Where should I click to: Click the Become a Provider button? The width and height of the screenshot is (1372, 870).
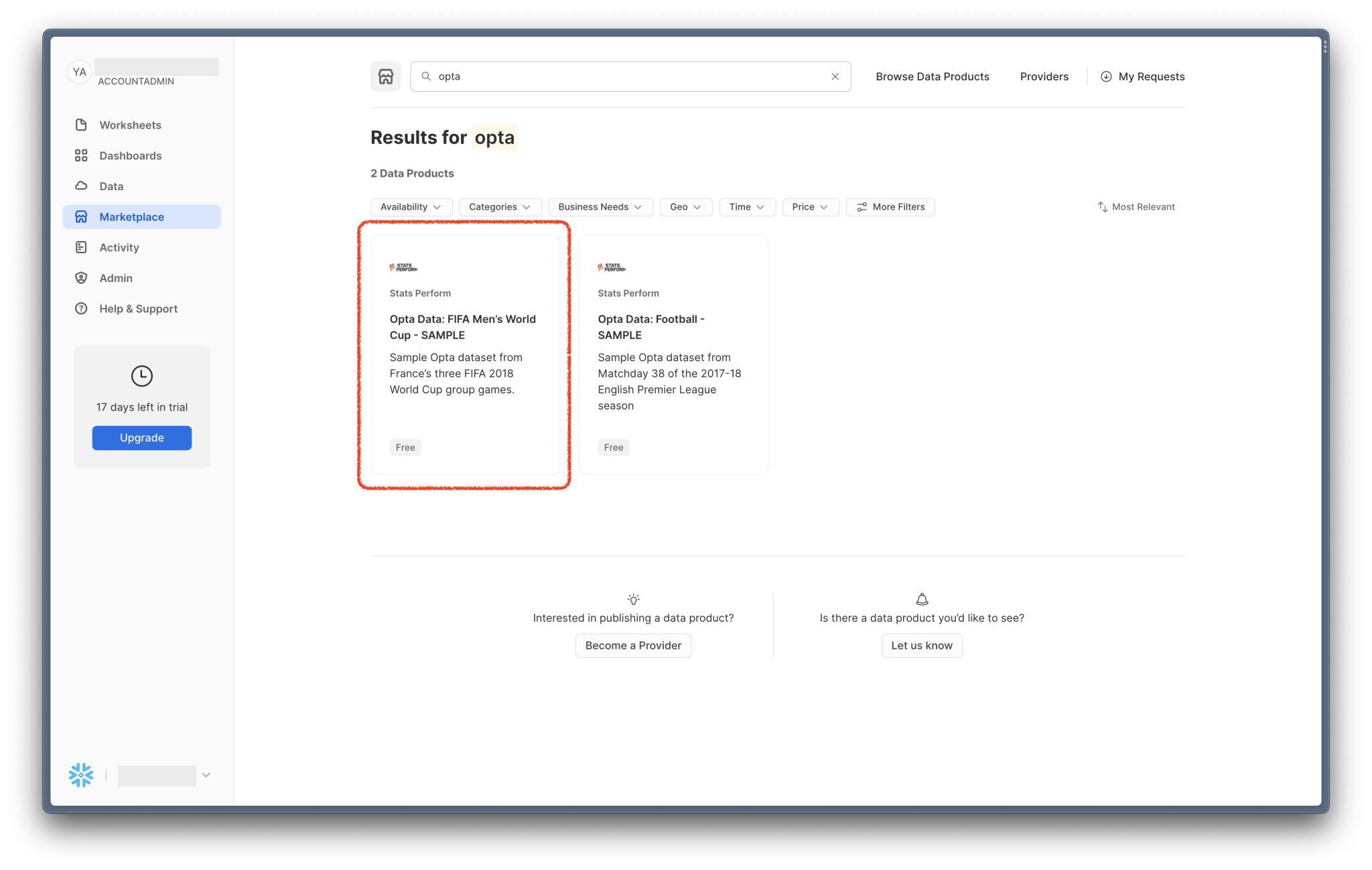coord(633,646)
